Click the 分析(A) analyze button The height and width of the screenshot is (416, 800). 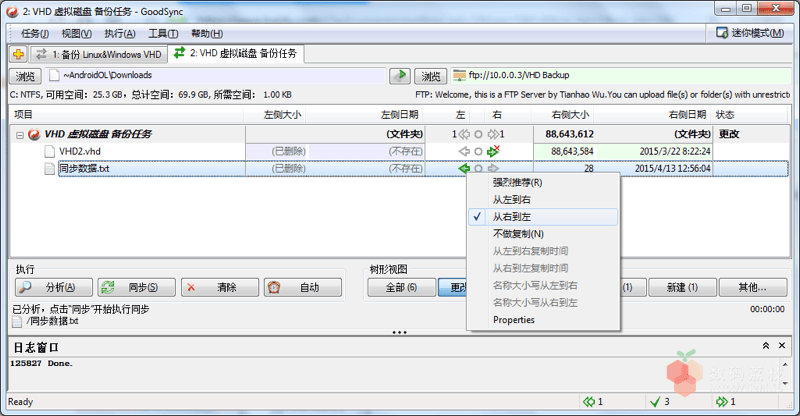point(54,287)
